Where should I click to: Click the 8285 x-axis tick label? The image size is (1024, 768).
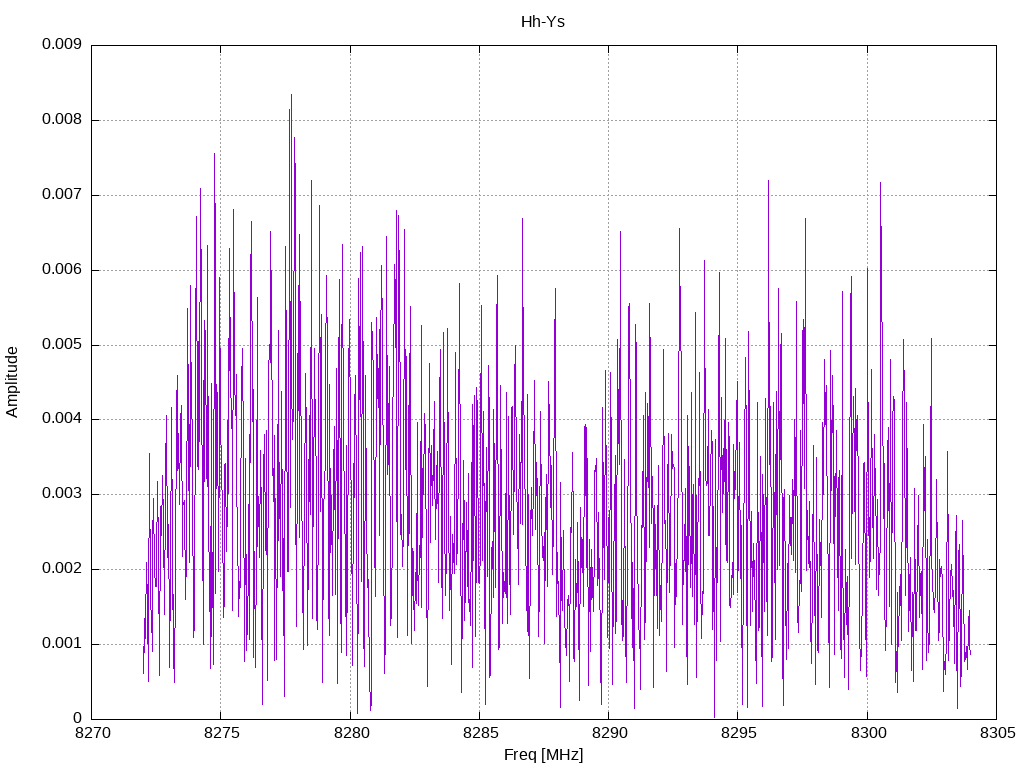click(481, 733)
